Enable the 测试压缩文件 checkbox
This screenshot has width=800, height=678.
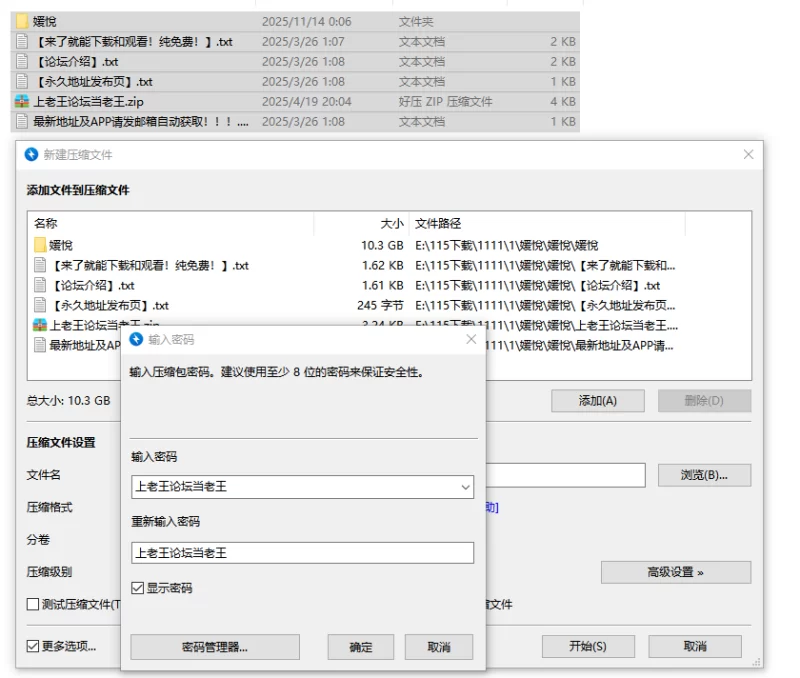click(33, 604)
